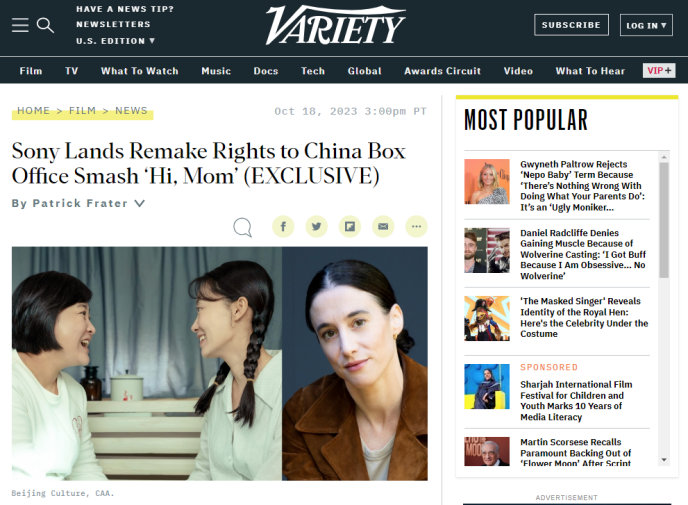Share article on Facebook
This screenshot has height=505, width=688.
pos(283,226)
